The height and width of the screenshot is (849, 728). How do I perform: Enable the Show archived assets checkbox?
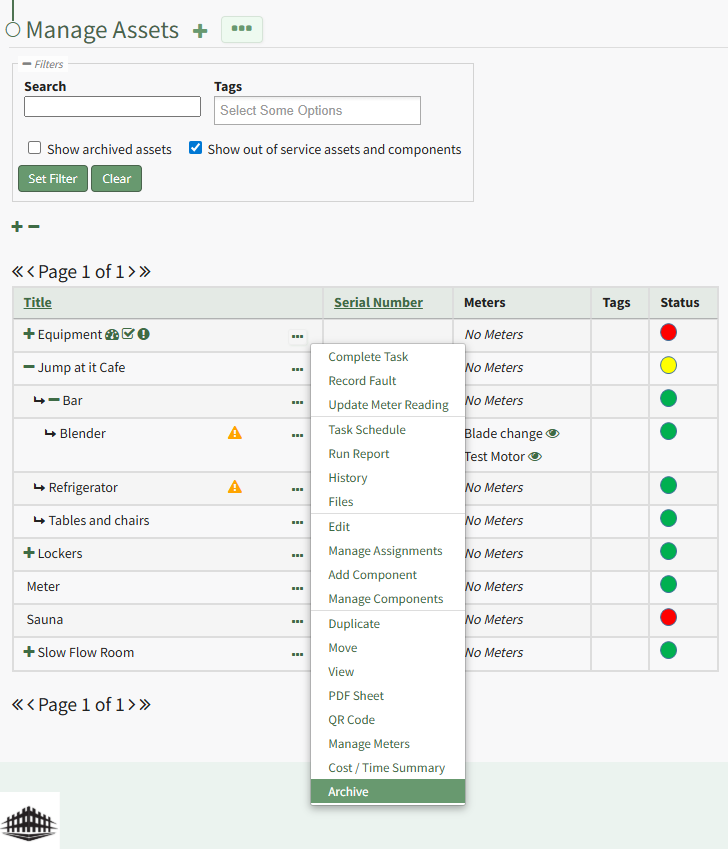click(x=35, y=148)
